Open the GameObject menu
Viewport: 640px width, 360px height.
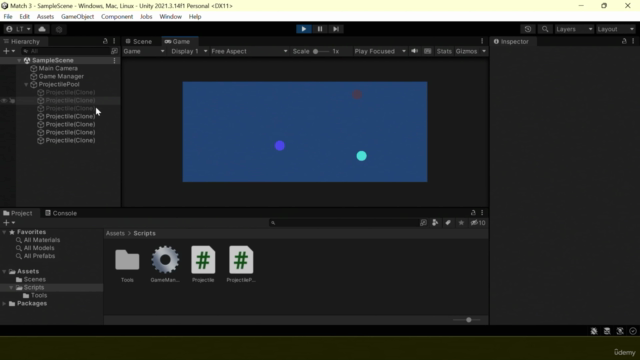(78, 16)
